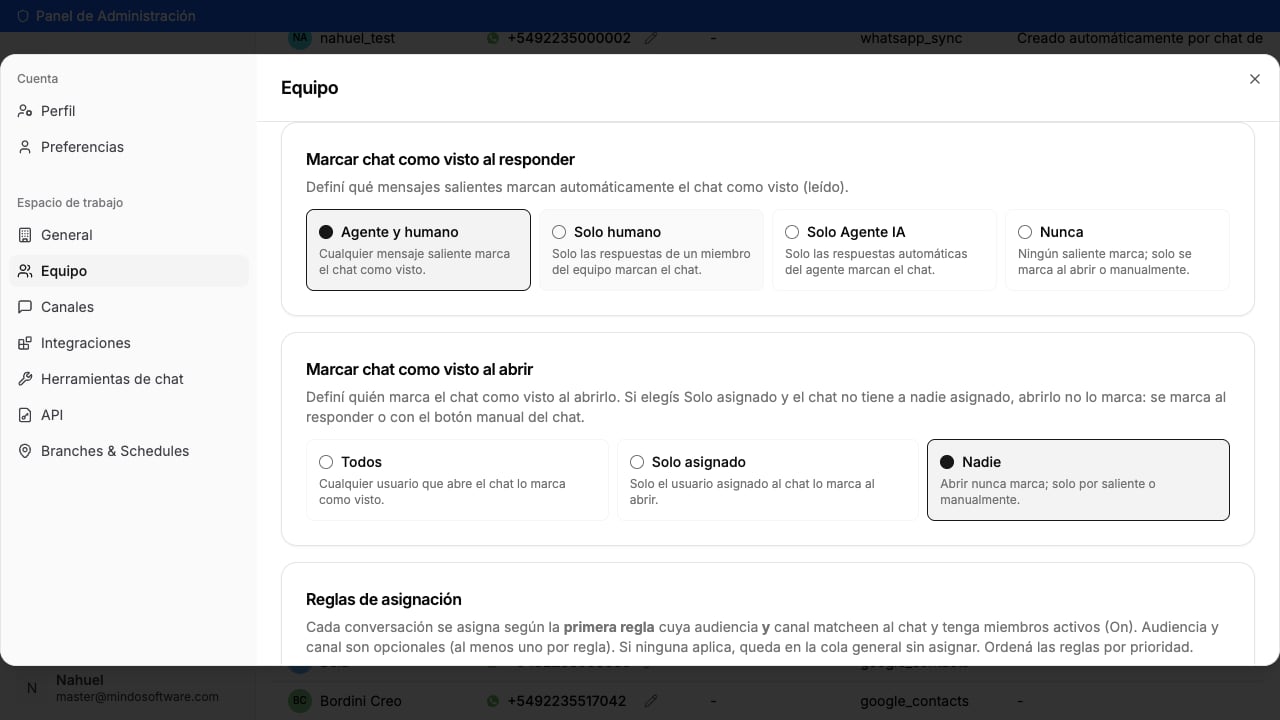Screen dimensions: 1280x720
Task: Switch to Canales settings
Action: pos(129,307)
